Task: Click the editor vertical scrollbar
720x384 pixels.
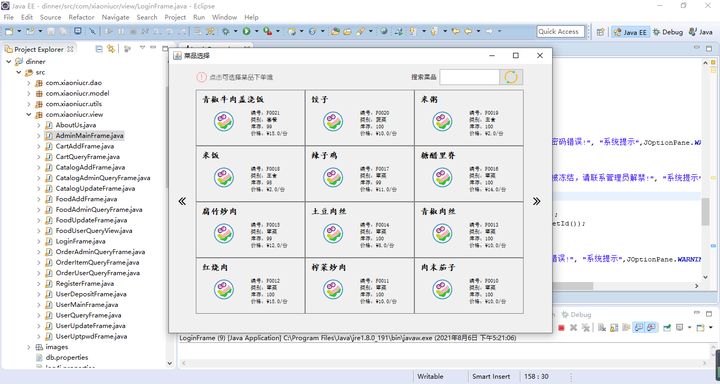Action: [x=706, y=170]
